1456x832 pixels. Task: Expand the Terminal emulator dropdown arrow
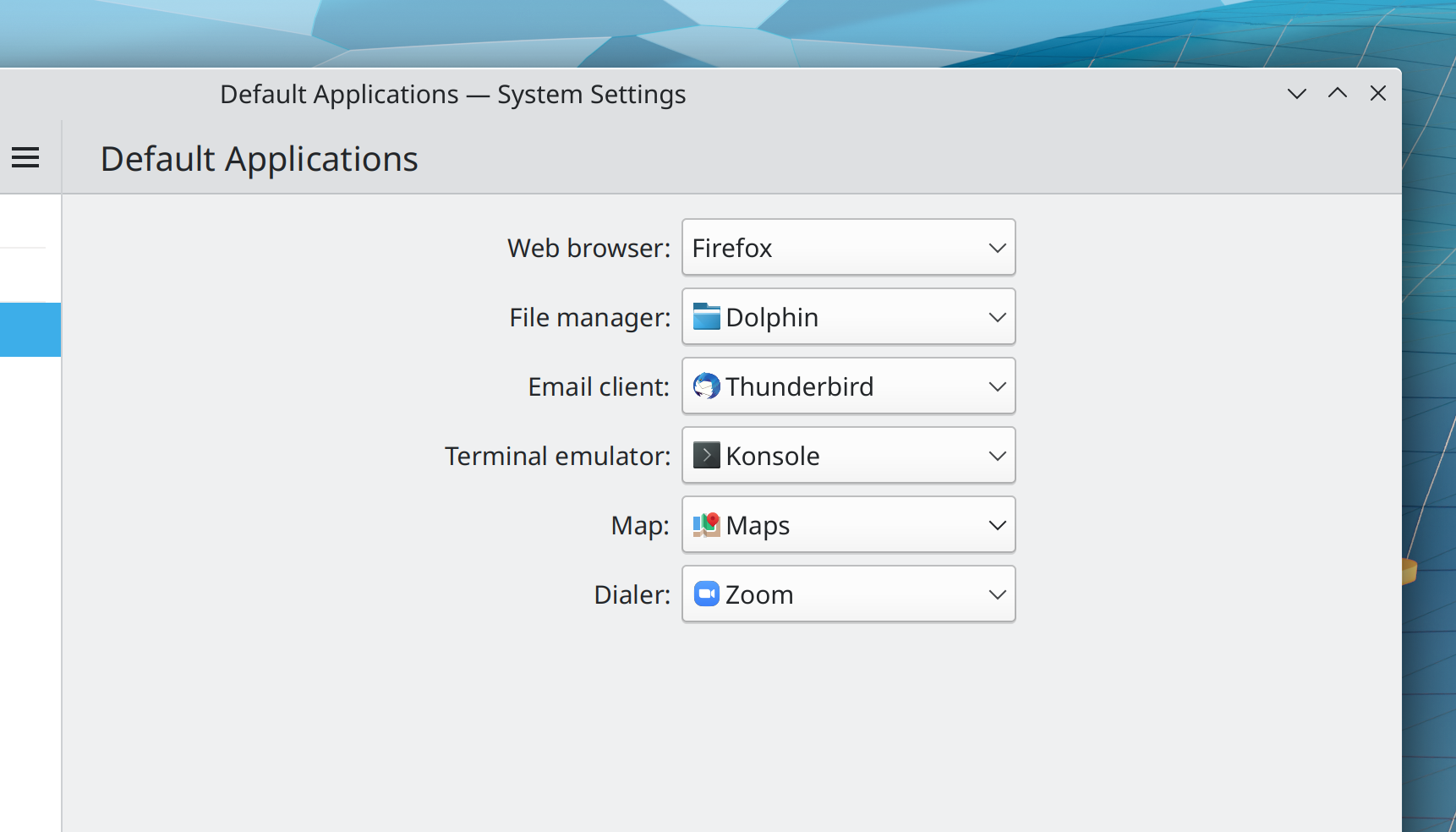tap(997, 456)
